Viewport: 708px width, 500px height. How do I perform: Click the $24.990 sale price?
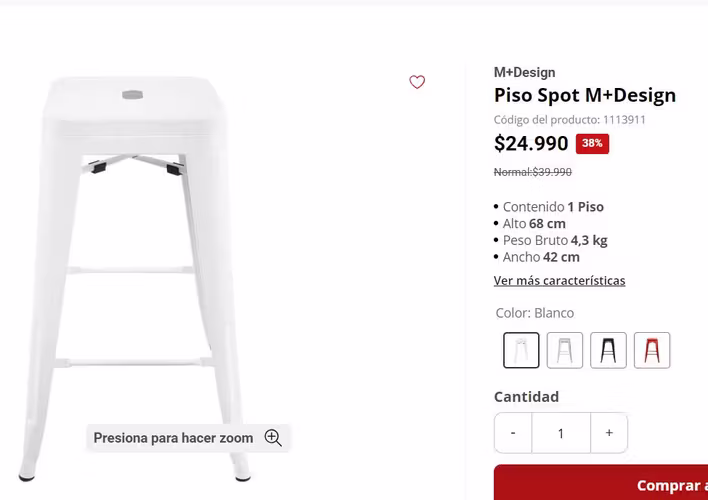pos(531,143)
